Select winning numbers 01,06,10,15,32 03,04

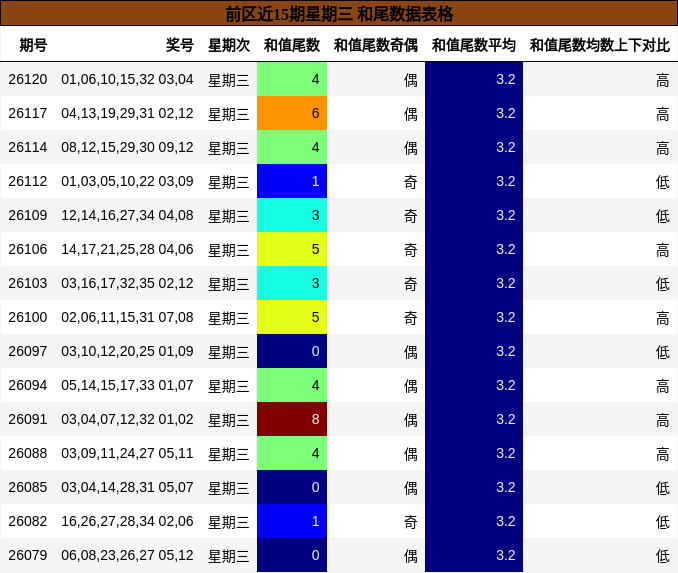[127, 79]
